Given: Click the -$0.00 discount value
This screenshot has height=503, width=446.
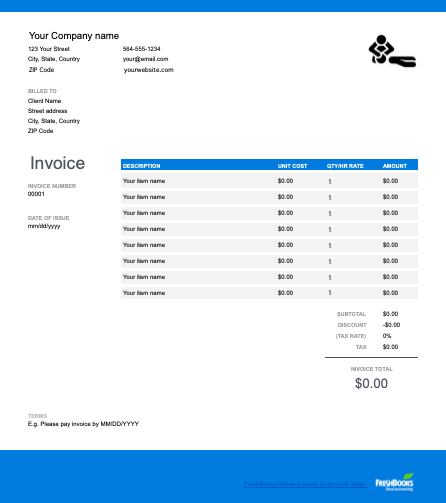Looking at the screenshot, I should (391, 325).
